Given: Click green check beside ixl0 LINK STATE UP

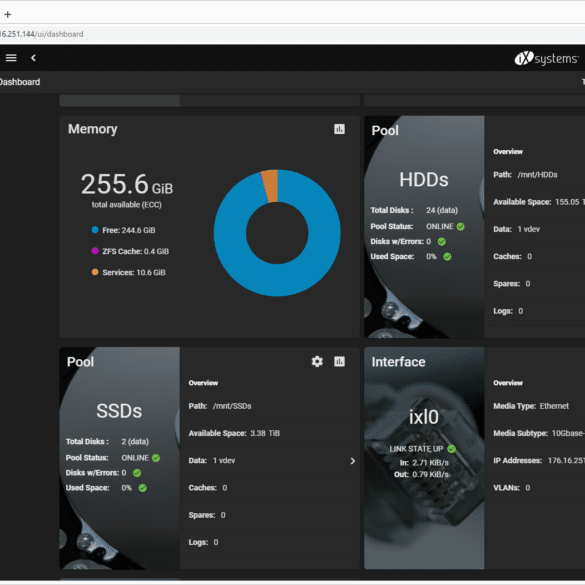Looking at the screenshot, I should [451, 448].
